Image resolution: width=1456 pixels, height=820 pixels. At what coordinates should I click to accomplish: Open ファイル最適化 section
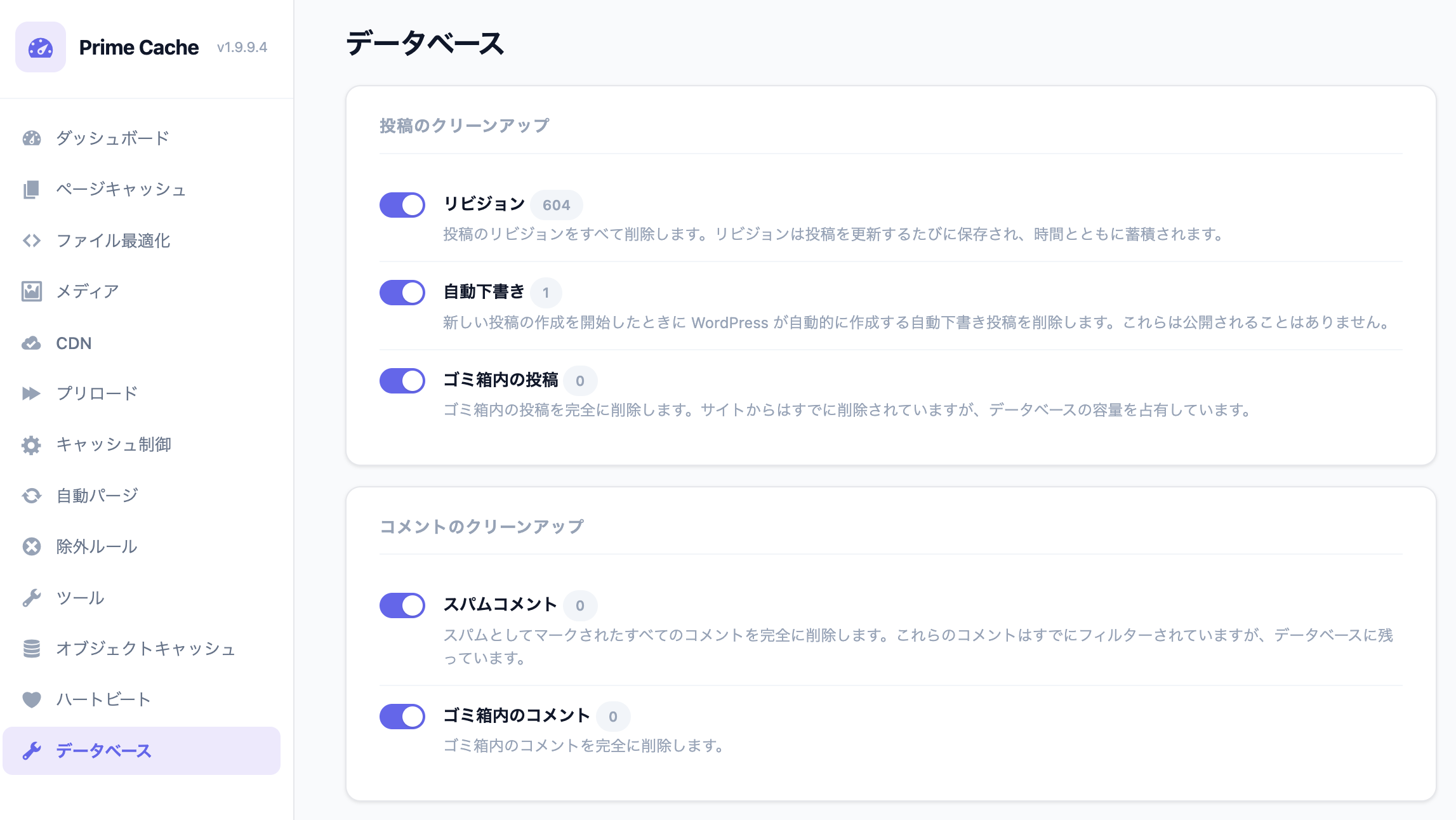(x=142, y=241)
